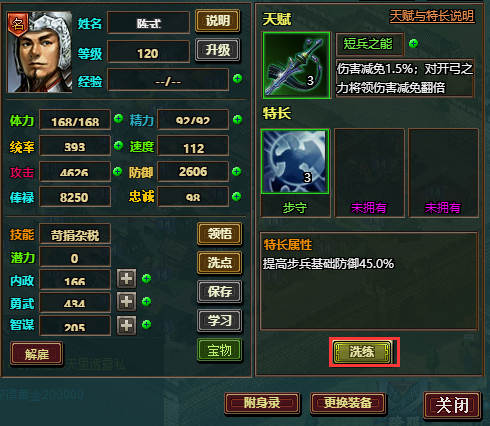Open the 附身录 button
Screen dimensions: 490x426
click(262, 403)
